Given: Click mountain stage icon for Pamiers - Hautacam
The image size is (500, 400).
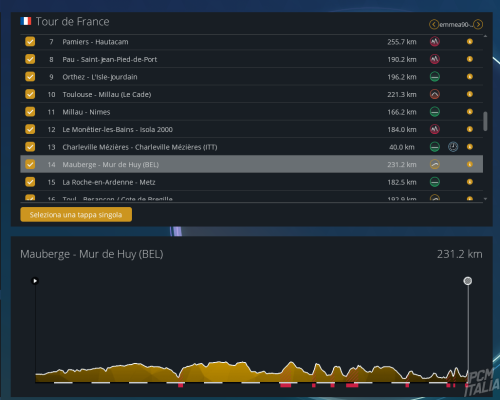Looking at the screenshot, I should (434, 42).
